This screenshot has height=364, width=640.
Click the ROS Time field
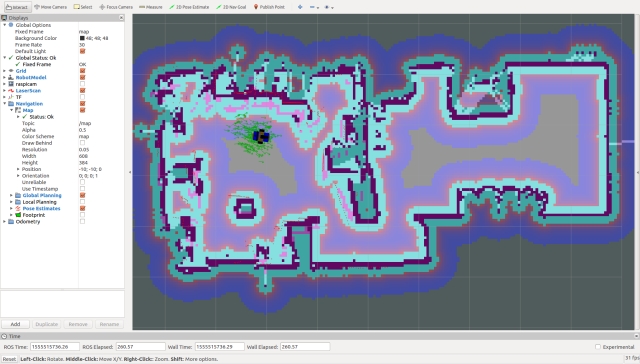point(55,347)
